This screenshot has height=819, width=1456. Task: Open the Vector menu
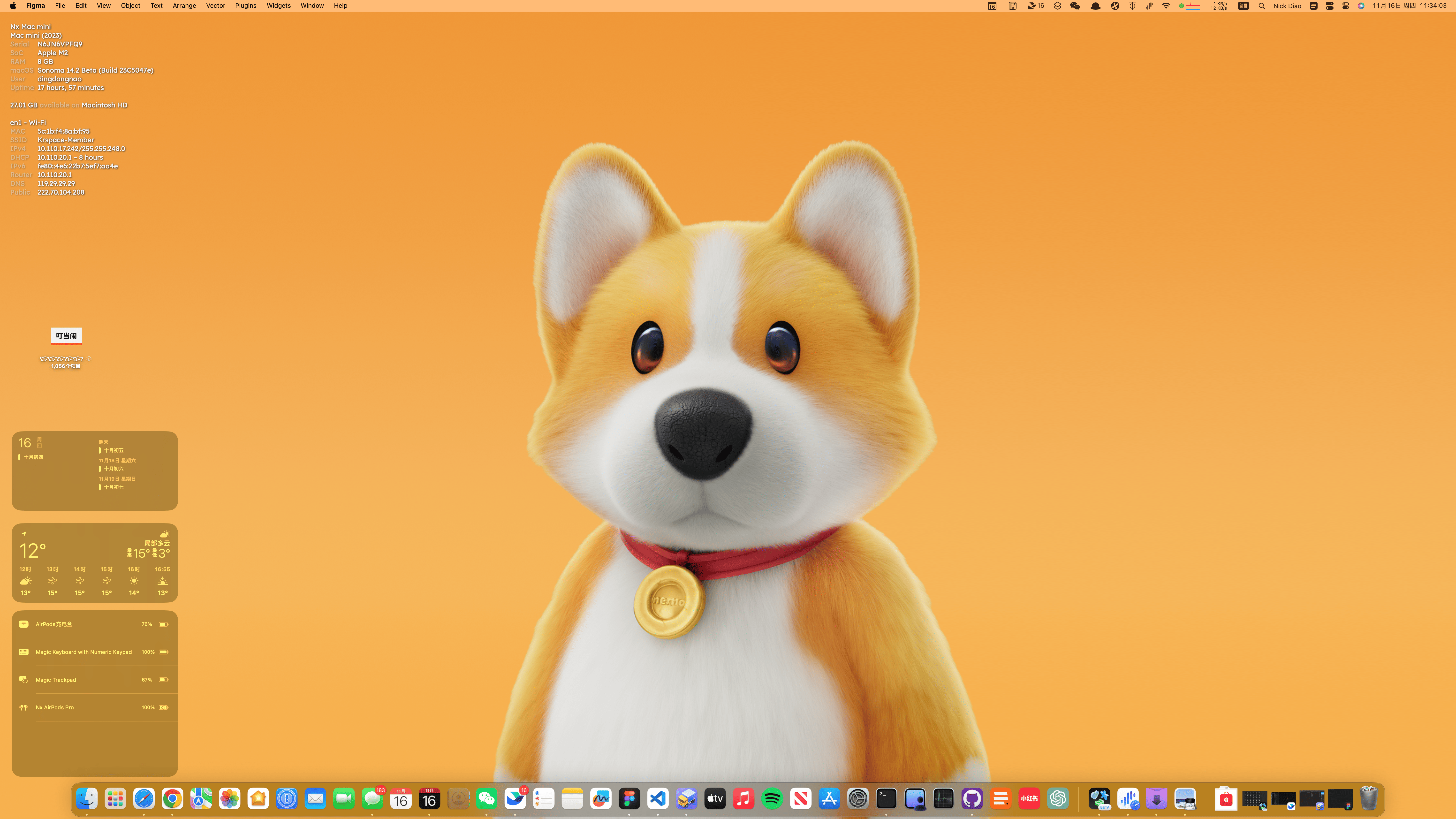215,6
